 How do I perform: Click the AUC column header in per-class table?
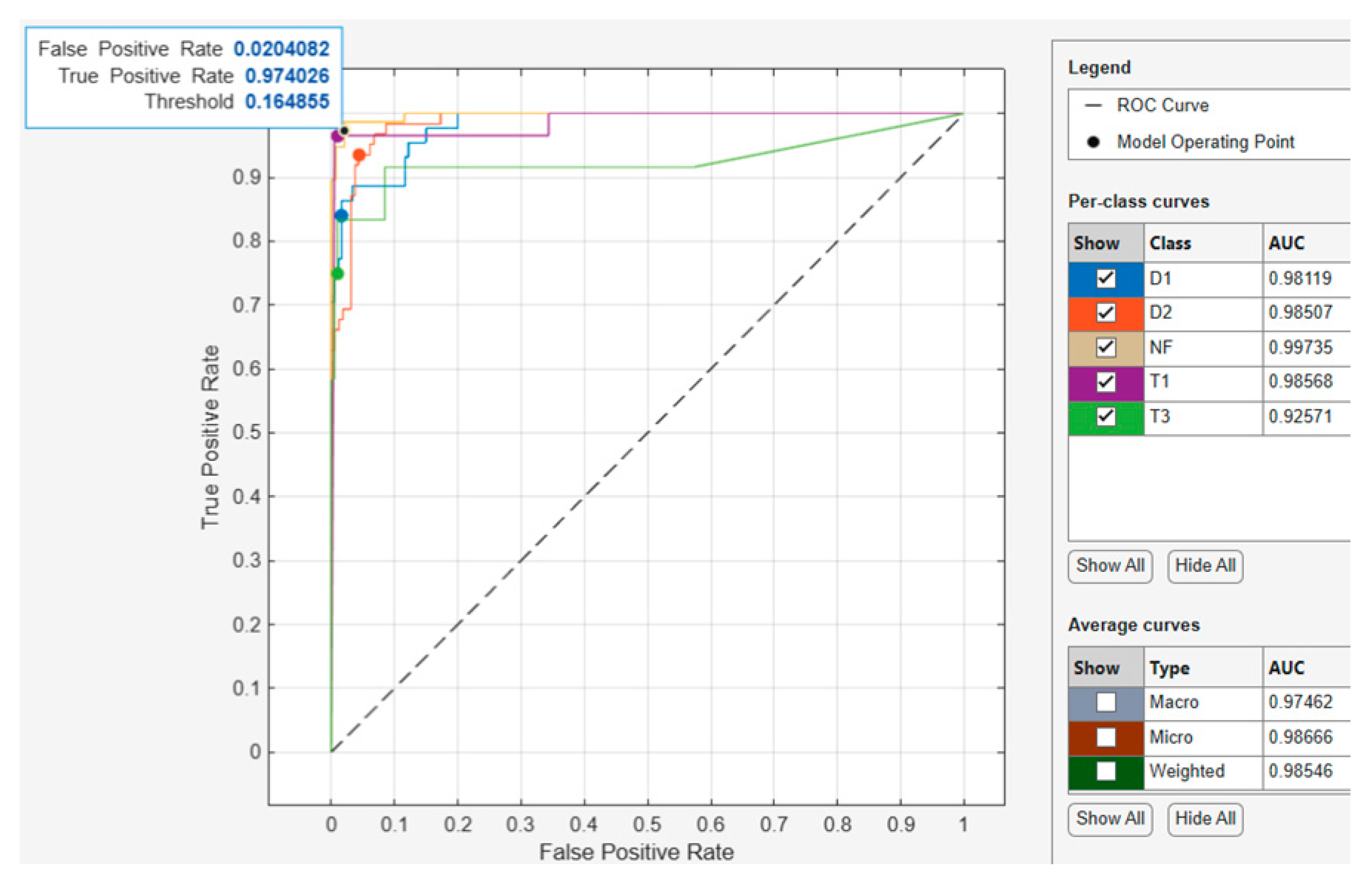click(x=1286, y=243)
